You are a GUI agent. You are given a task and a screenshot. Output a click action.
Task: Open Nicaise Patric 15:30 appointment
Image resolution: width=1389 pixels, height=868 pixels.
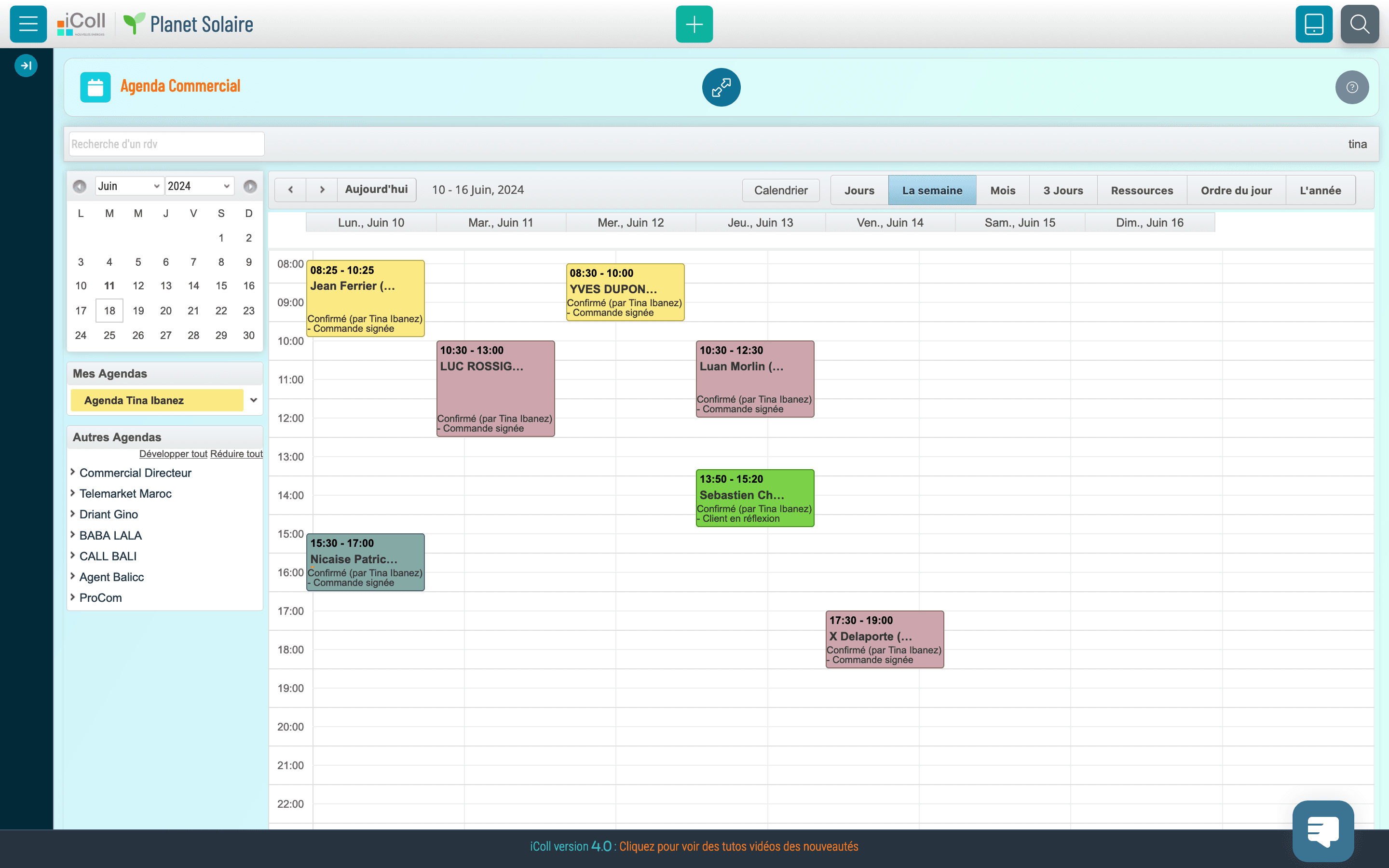coord(366,563)
